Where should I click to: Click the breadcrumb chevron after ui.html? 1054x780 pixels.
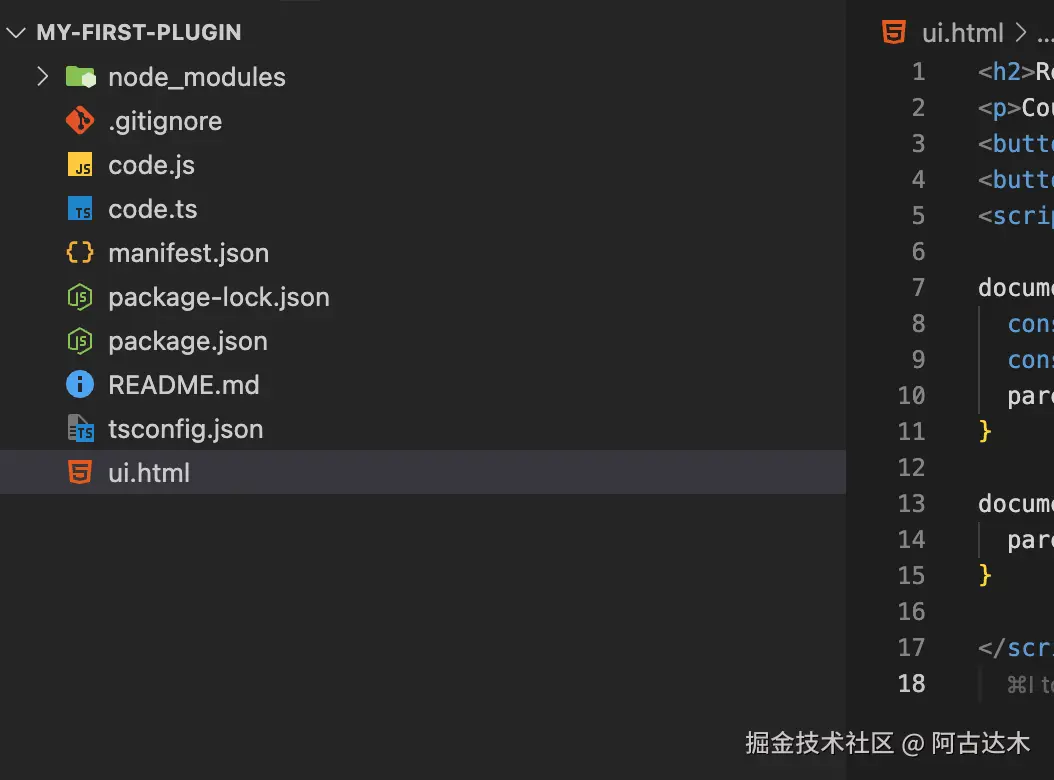1020,32
